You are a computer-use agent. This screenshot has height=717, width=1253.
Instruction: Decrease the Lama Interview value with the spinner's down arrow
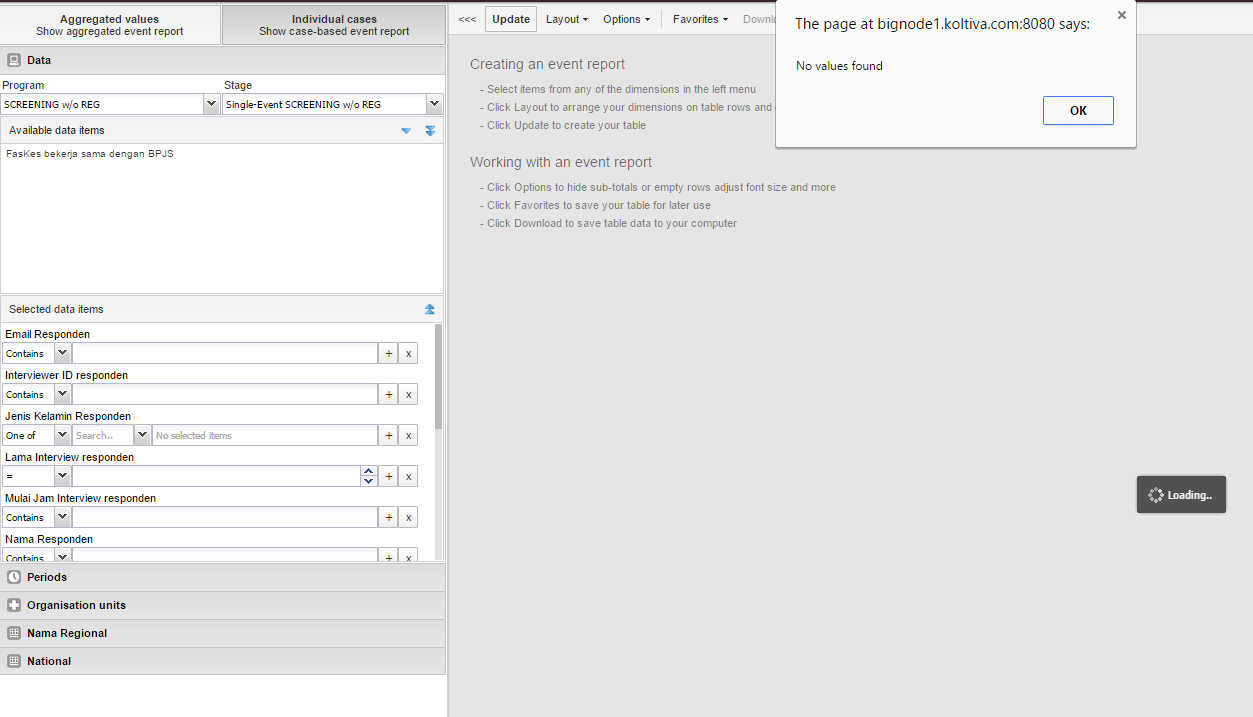[x=369, y=481]
